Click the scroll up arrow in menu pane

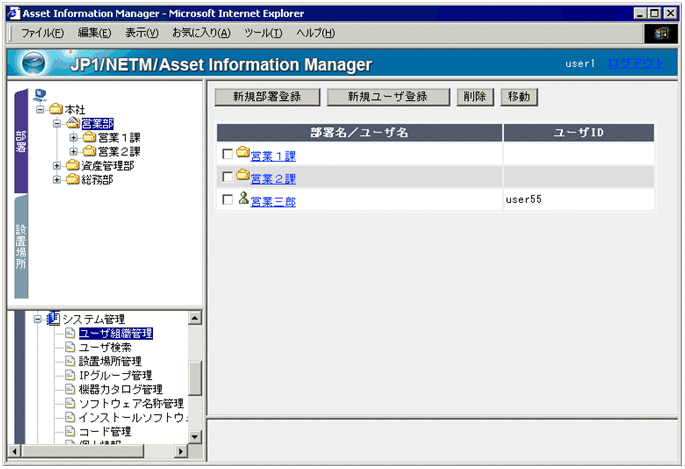tap(195, 317)
